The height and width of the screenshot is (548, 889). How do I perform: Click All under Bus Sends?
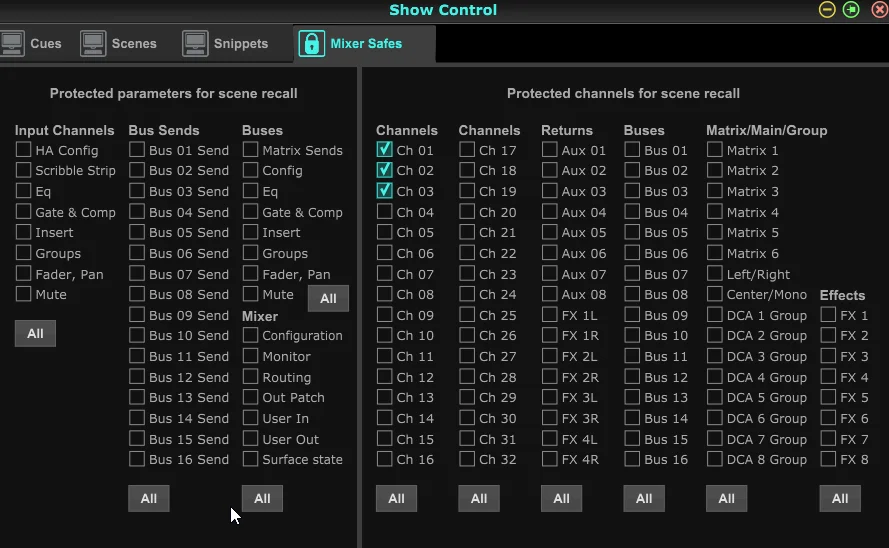pyautogui.click(x=149, y=498)
